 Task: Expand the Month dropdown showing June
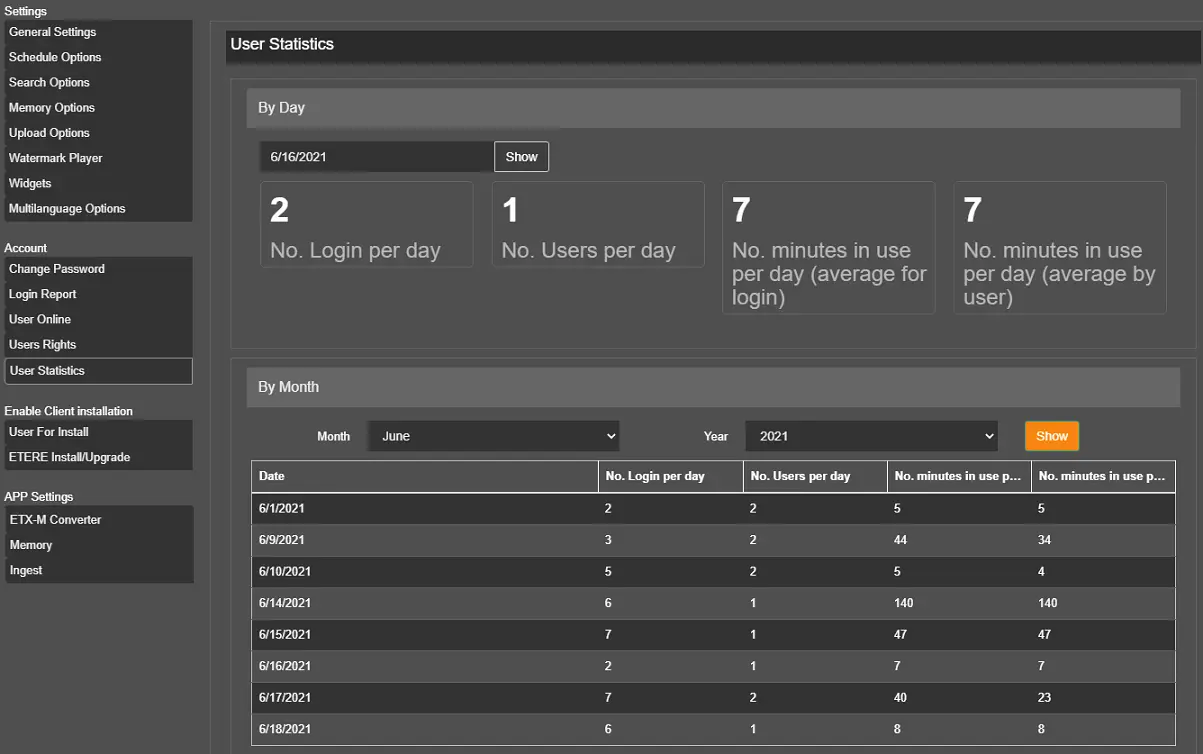click(494, 436)
